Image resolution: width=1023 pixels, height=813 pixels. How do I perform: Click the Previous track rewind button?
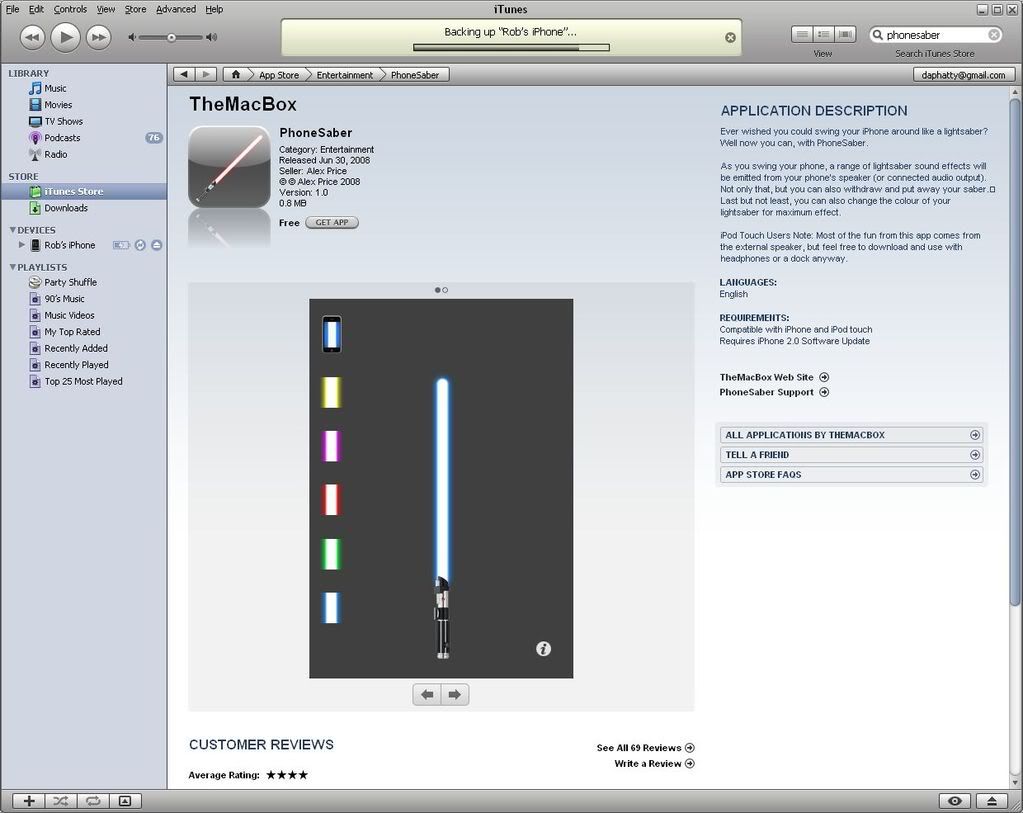32,37
